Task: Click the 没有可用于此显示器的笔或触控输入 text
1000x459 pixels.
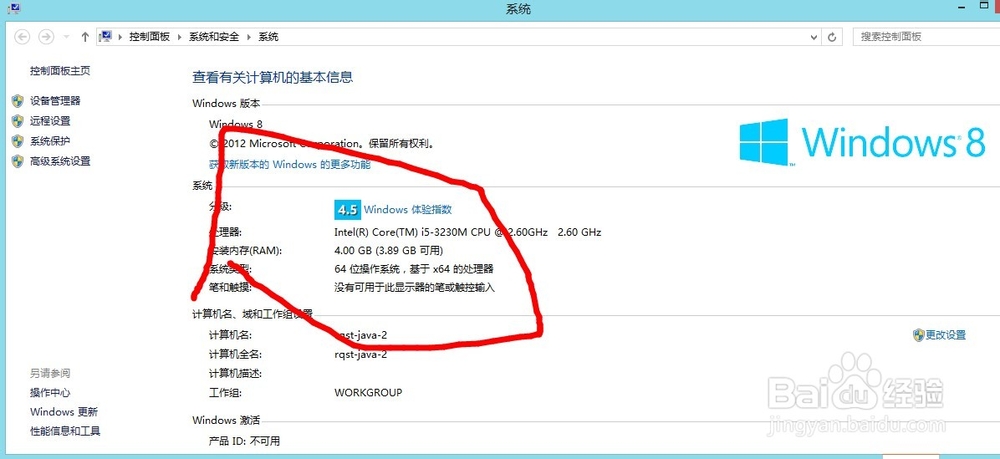Action: pos(415,288)
